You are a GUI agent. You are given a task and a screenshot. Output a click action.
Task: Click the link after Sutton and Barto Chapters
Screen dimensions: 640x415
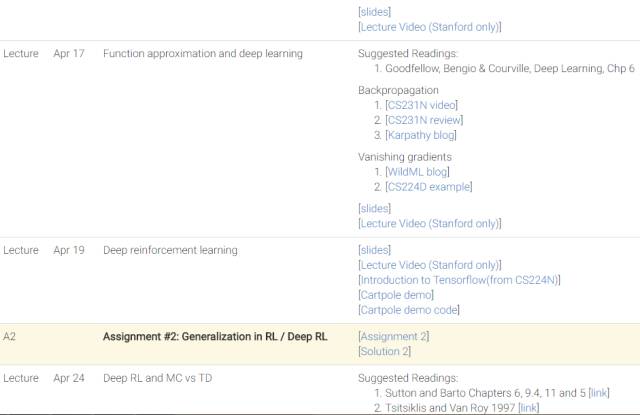click(x=599, y=393)
